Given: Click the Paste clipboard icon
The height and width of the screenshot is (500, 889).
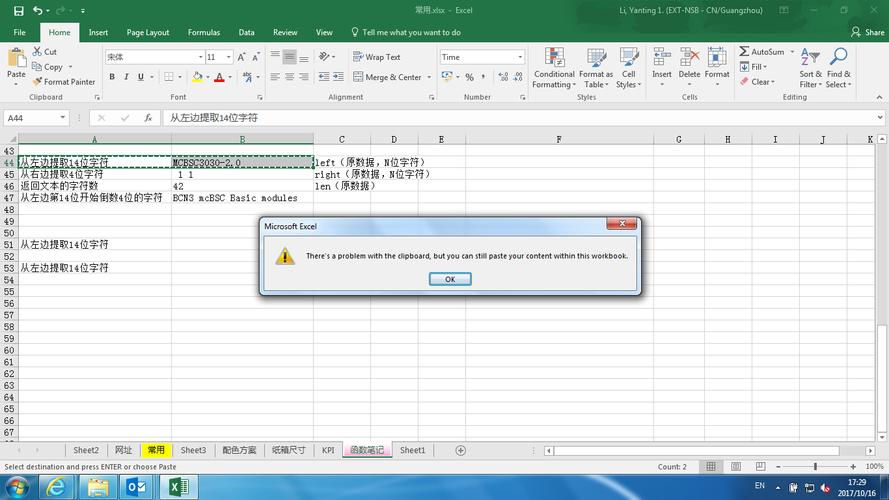Looking at the screenshot, I should click(16, 58).
